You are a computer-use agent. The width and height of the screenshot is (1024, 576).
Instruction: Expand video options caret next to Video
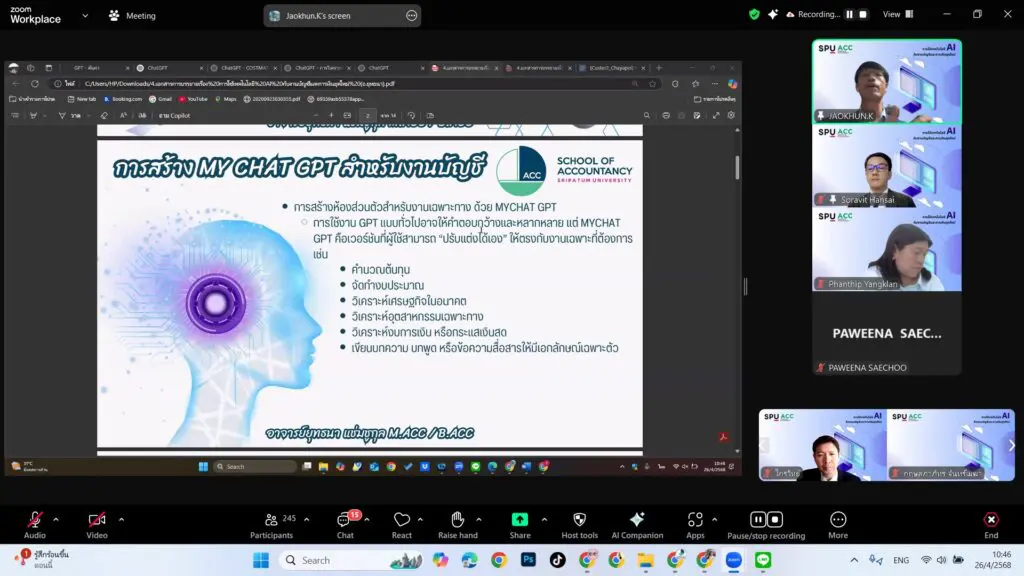pos(121,520)
